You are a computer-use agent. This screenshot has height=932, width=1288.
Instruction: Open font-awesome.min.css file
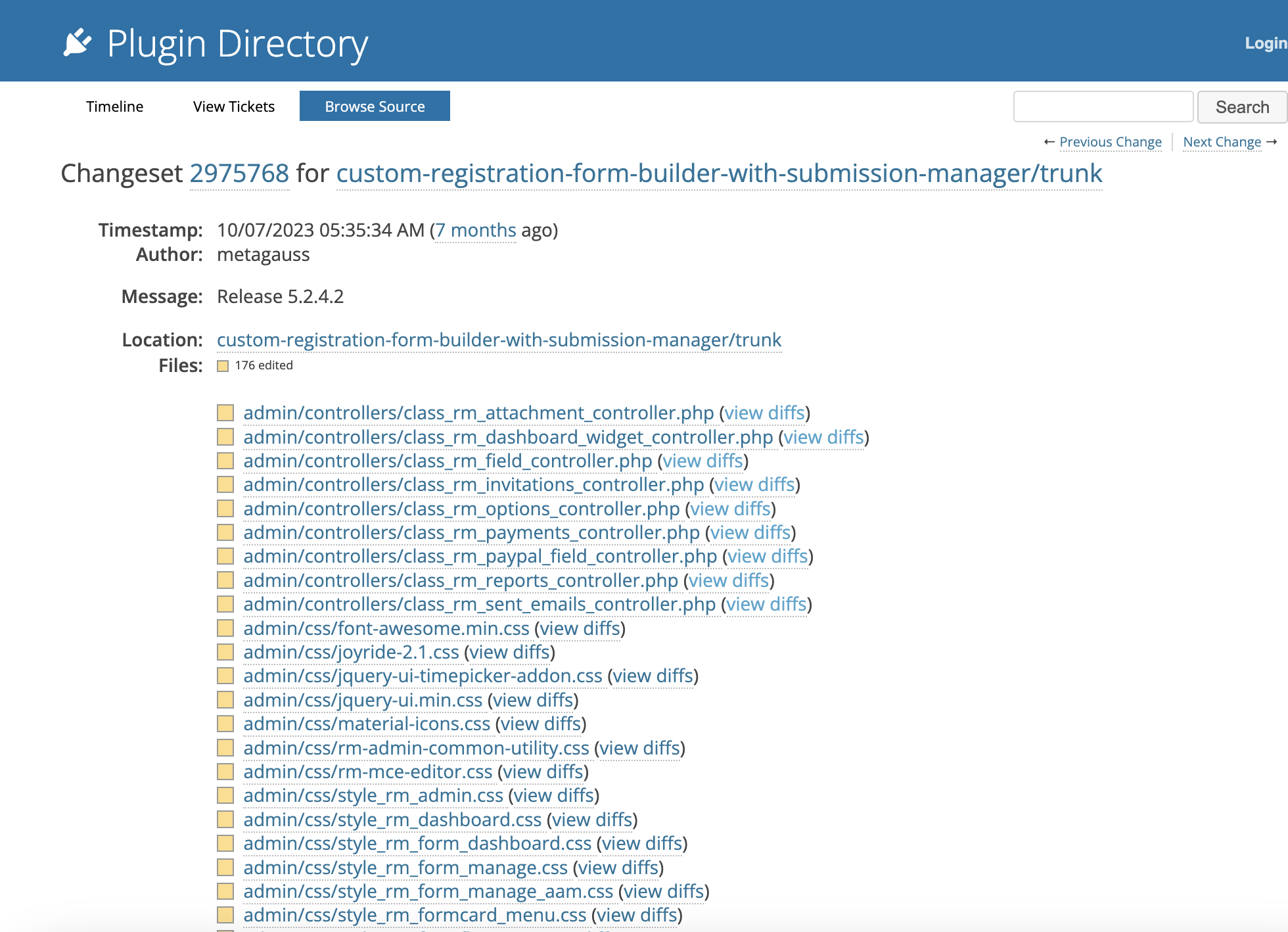click(386, 628)
